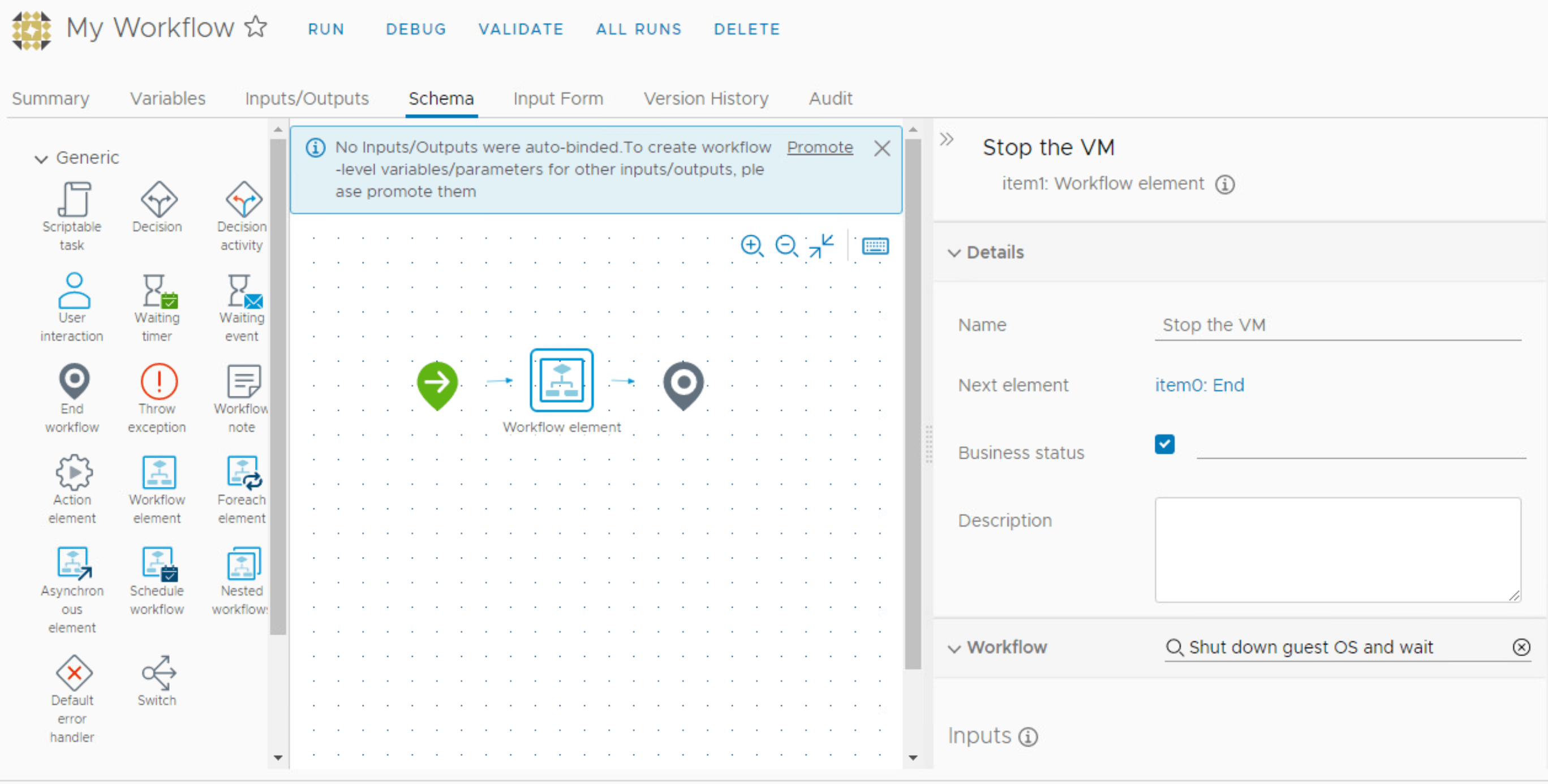Select the User interaction element
The width and height of the screenshot is (1548, 784).
pyautogui.click(x=74, y=291)
